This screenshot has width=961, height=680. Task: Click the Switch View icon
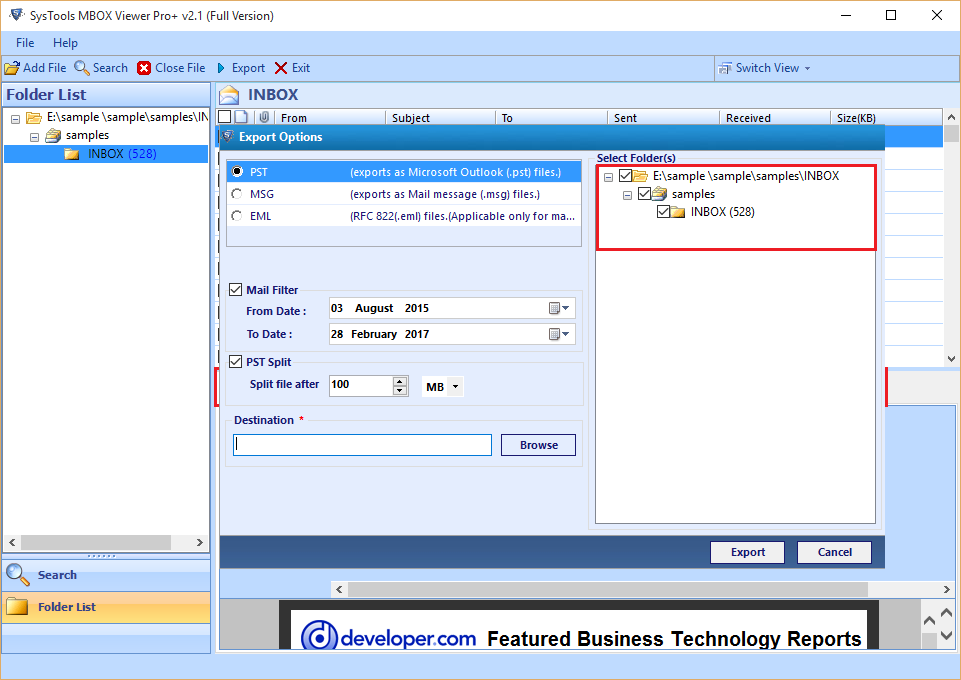click(x=725, y=68)
